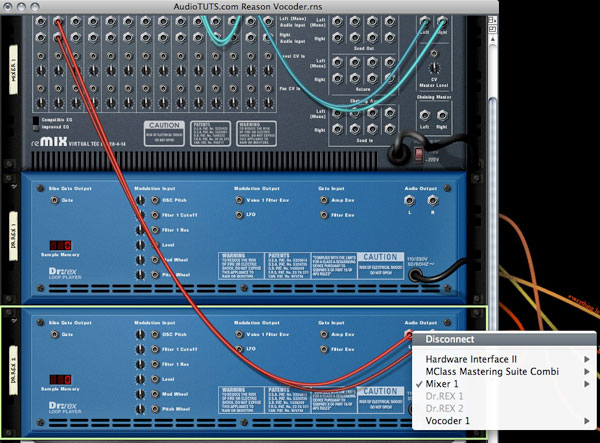Click the Sample Memory display on Dr.REX 1

(60, 245)
